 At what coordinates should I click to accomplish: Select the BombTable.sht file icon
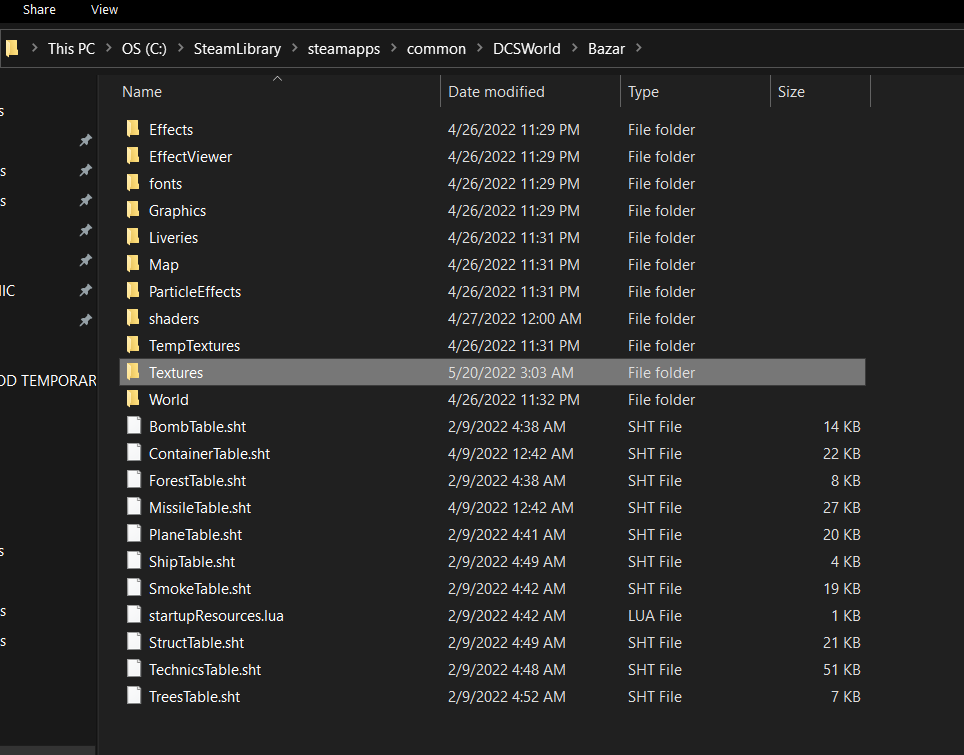pos(133,426)
